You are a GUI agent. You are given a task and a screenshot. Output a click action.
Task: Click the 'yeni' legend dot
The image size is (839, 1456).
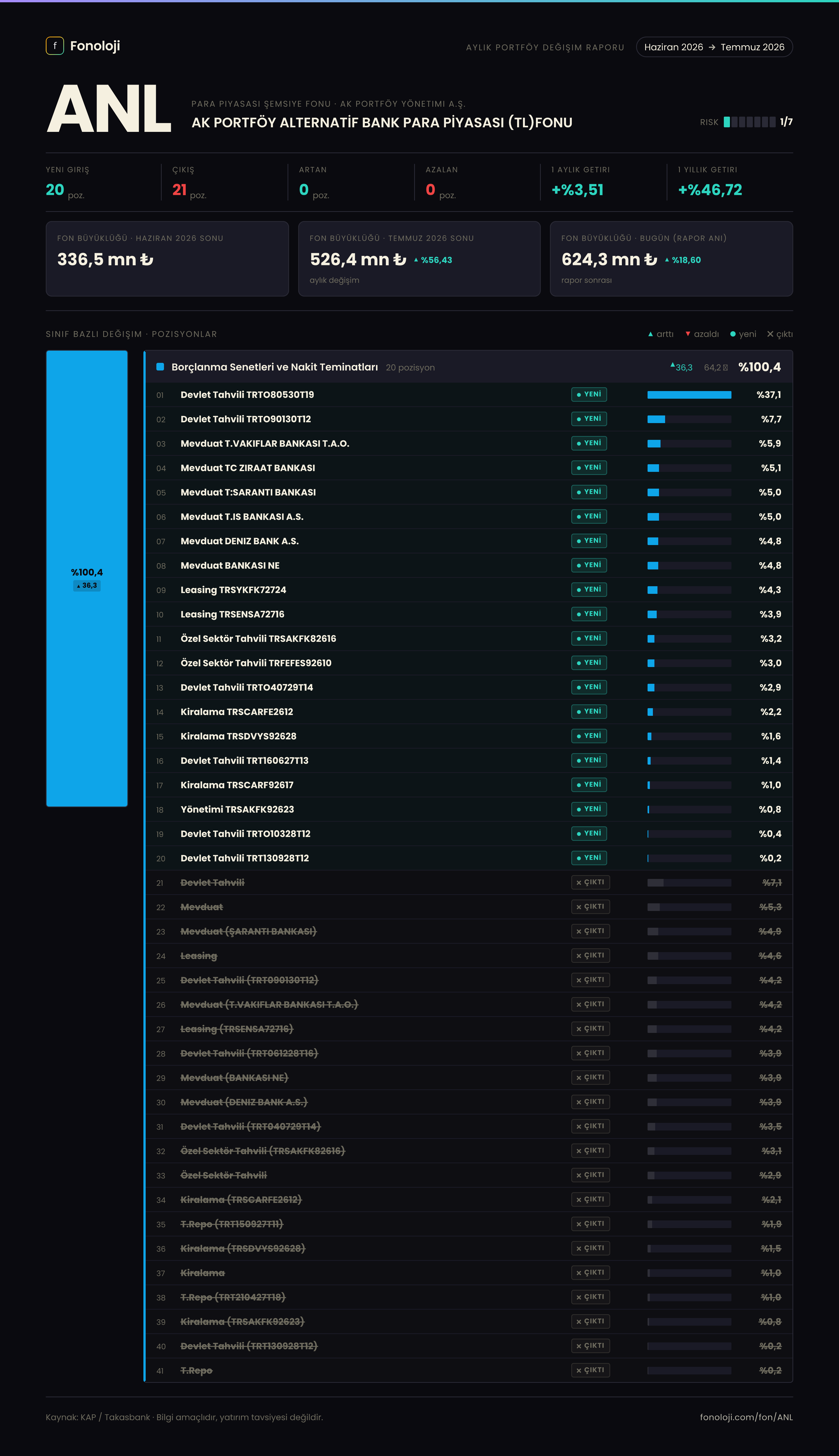pos(733,334)
